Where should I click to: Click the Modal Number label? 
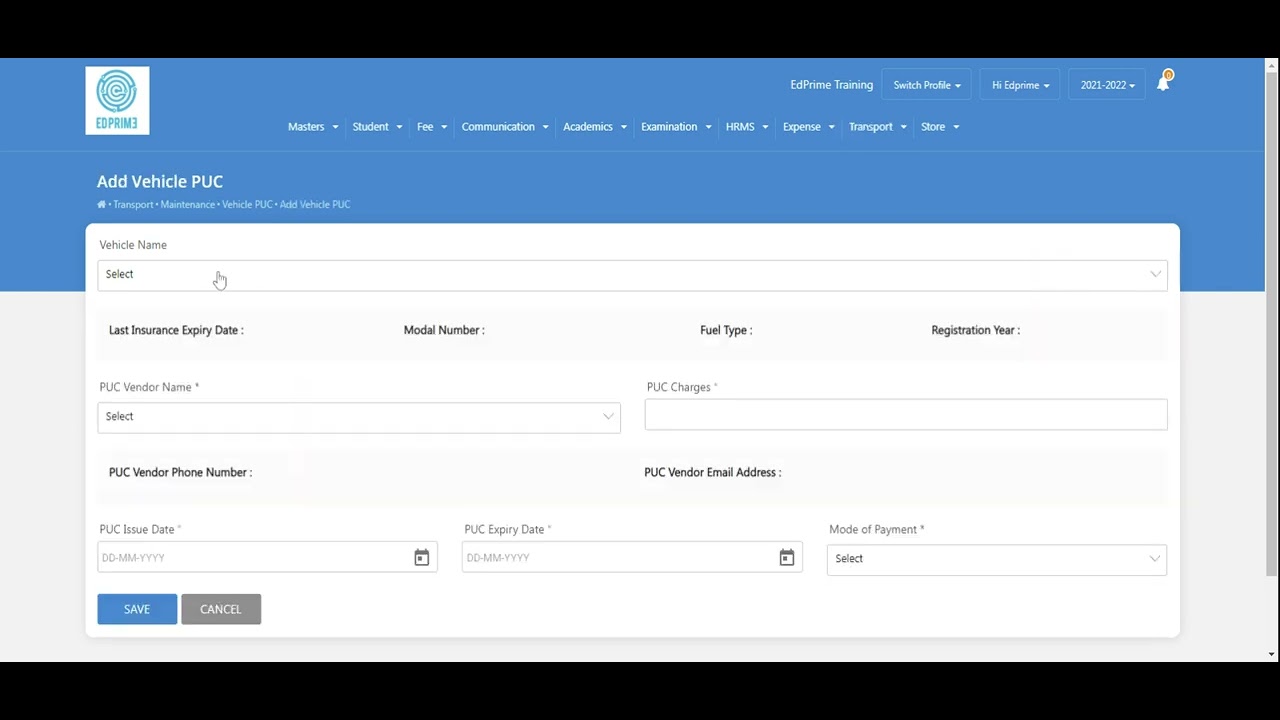coord(444,330)
